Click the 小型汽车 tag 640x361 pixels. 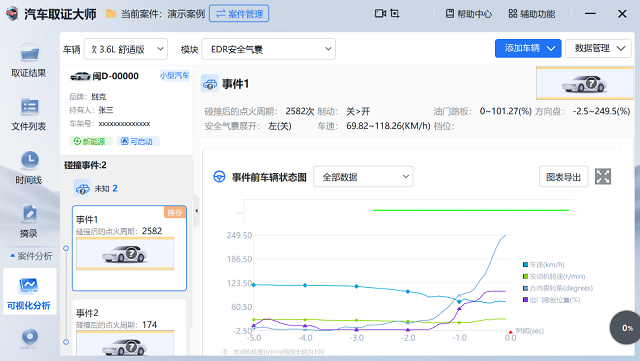click(174, 76)
